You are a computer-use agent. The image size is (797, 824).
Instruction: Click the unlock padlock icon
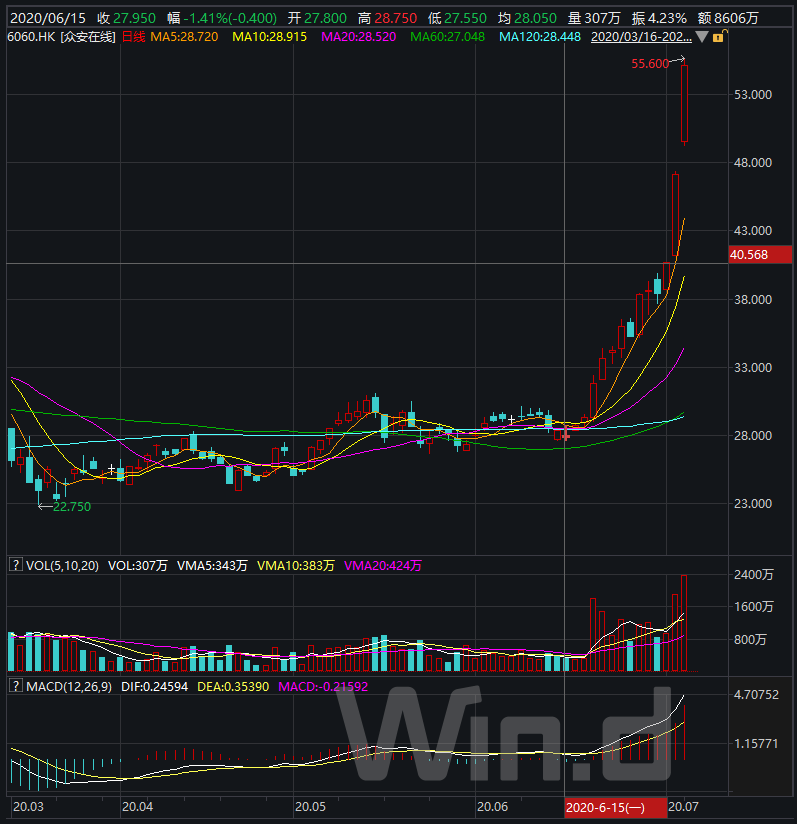[719, 36]
